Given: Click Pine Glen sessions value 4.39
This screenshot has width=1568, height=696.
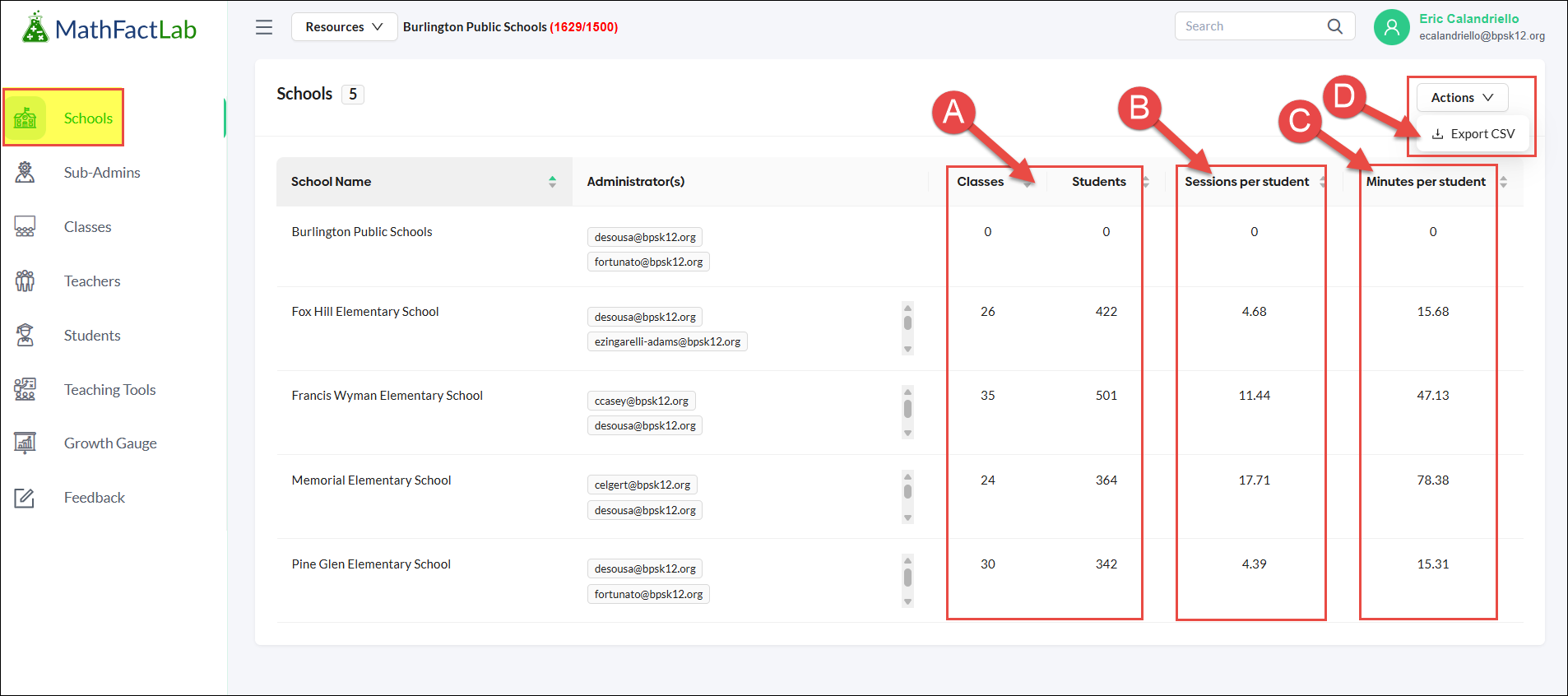Looking at the screenshot, I should (1254, 564).
